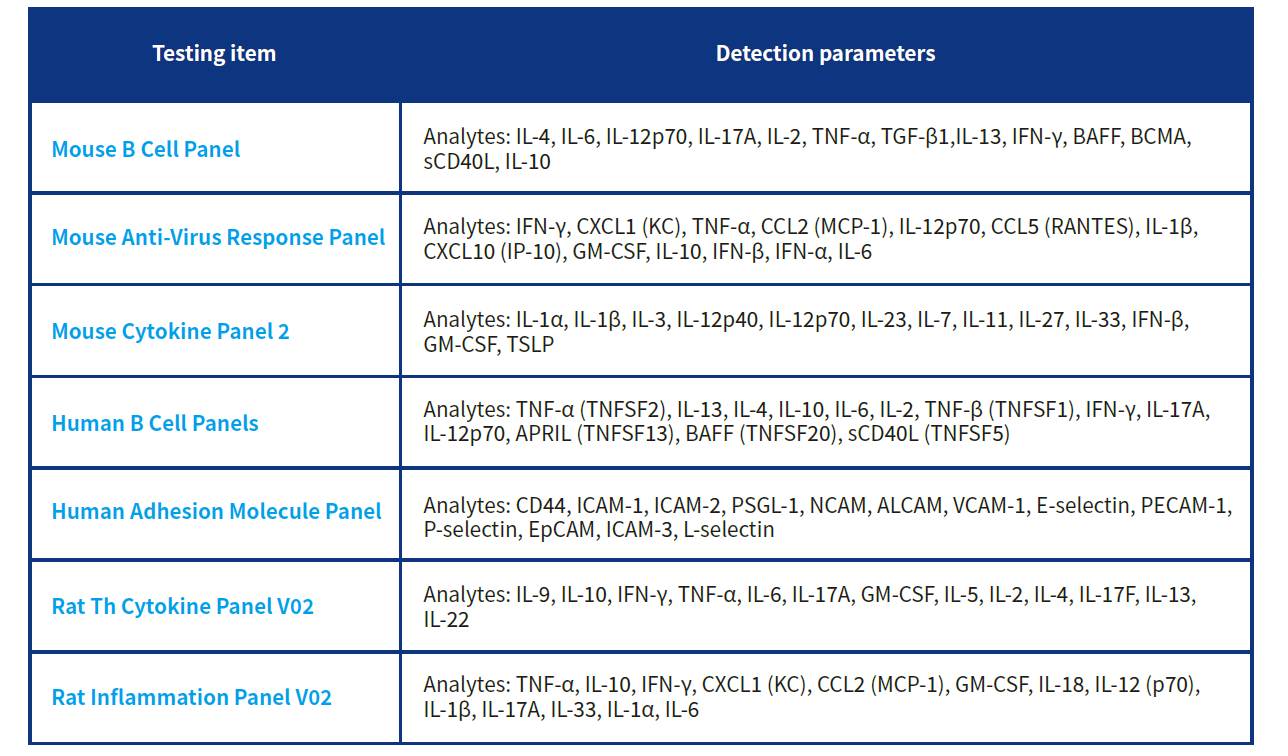Open the Human B Cell Panels link
Image resolution: width=1288 pixels, height=756 pixels.
pos(155,423)
